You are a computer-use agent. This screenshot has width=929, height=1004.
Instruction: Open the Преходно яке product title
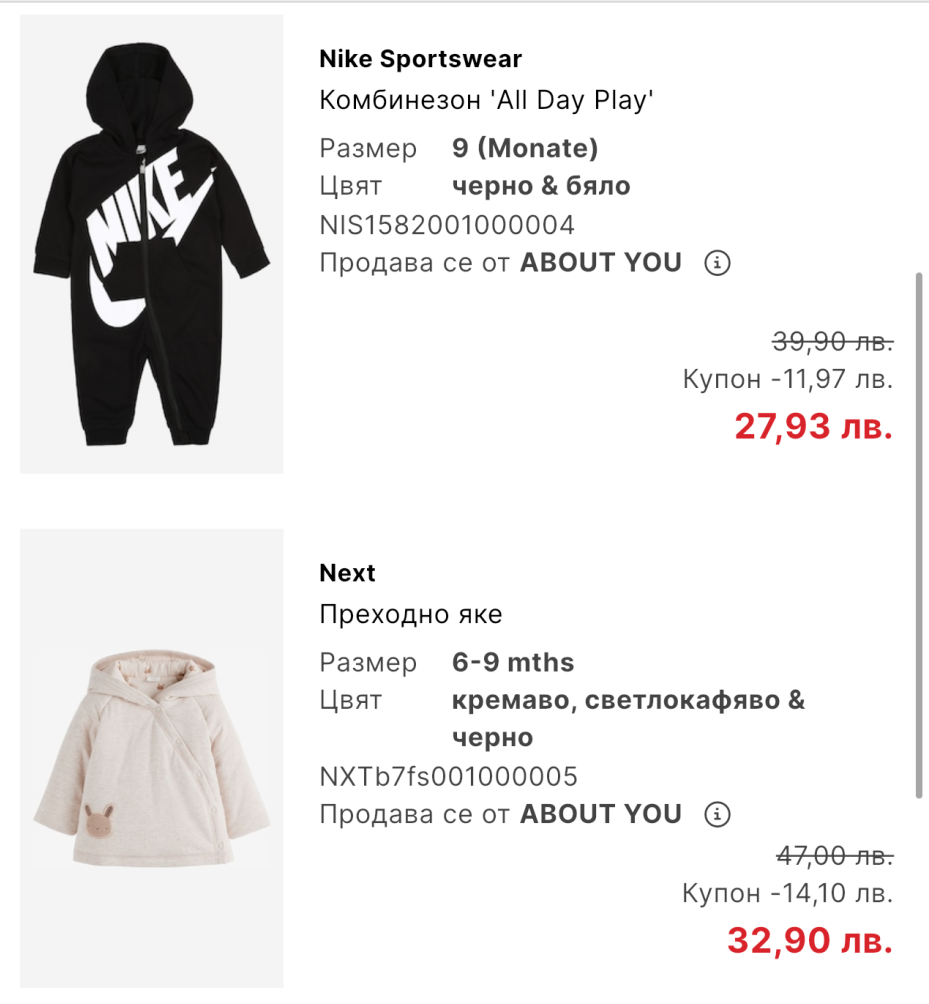(411, 614)
